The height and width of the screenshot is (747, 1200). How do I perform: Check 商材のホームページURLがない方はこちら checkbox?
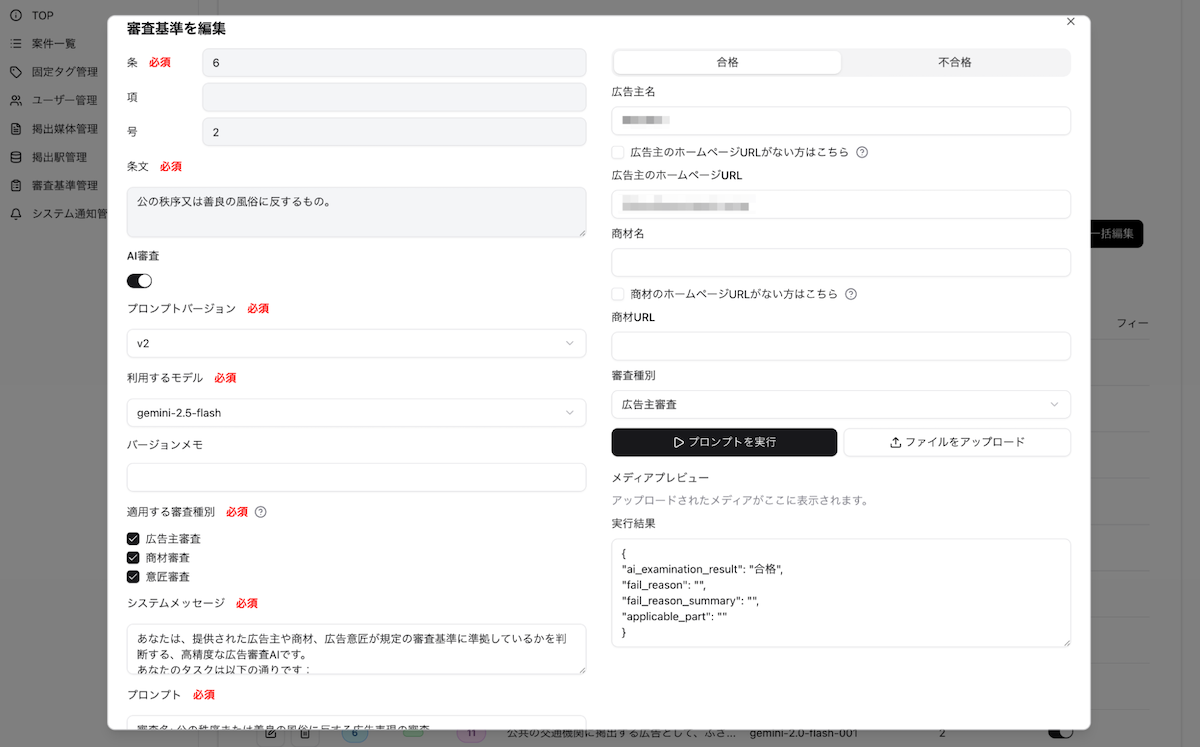618,295
